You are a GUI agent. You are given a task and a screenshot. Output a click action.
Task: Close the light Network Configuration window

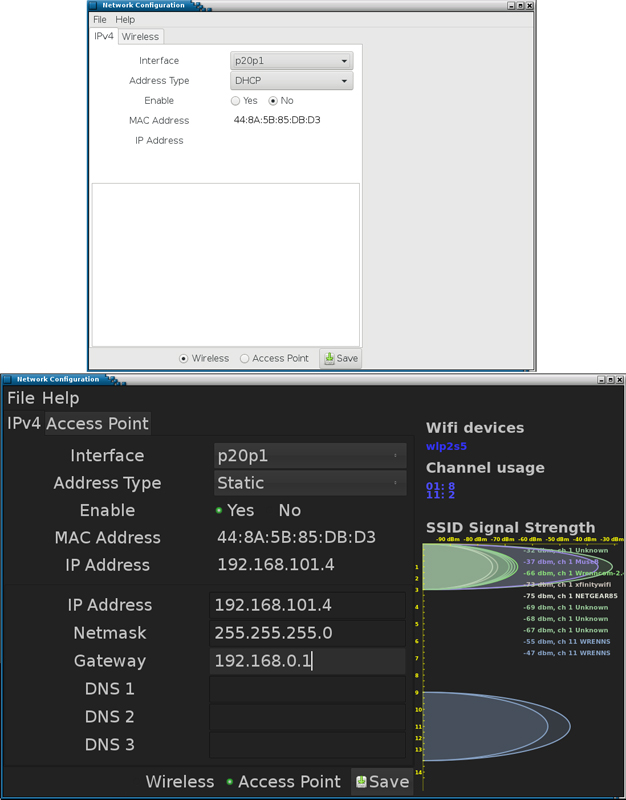[530, 6]
